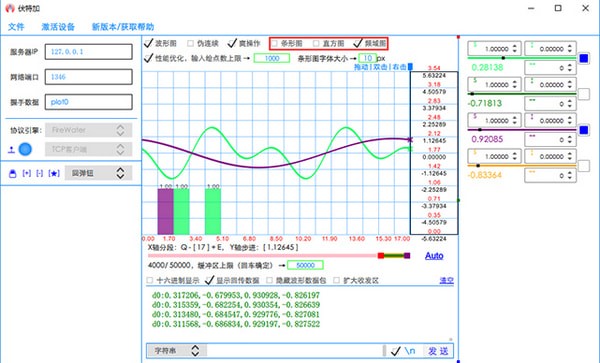The width and height of the screenshot is (600, 363).
Task: Click the purple bar in bar chart
Action: (166, 212)
